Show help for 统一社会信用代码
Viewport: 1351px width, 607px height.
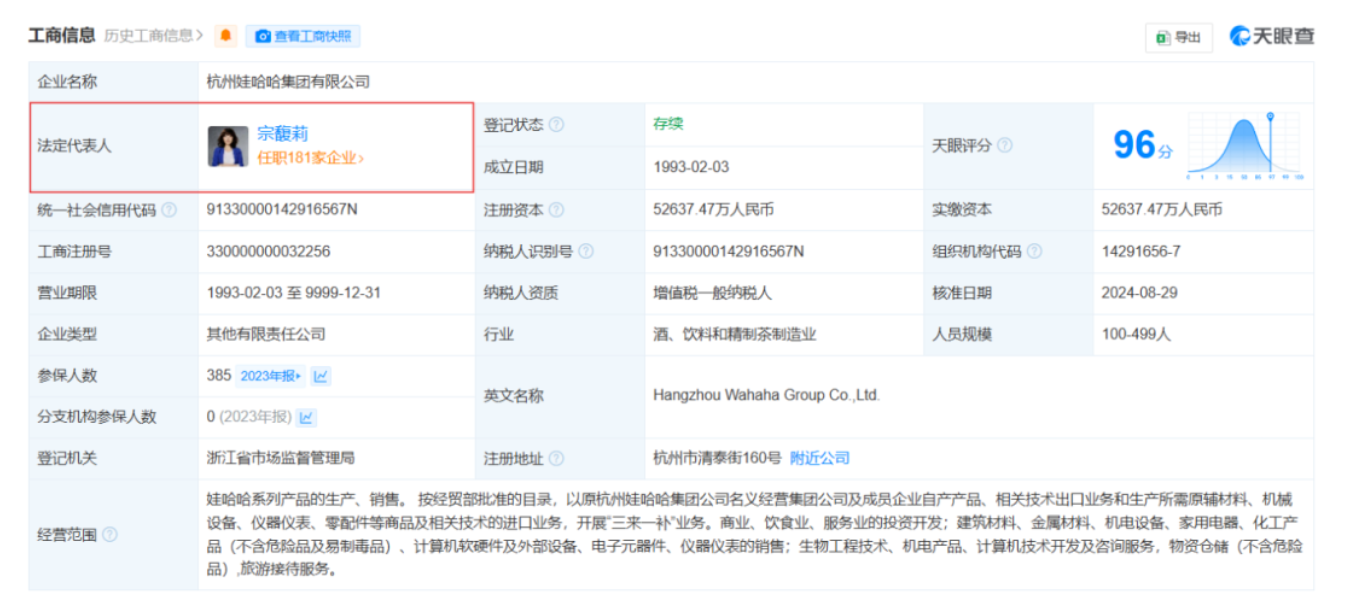click(169, 210)
